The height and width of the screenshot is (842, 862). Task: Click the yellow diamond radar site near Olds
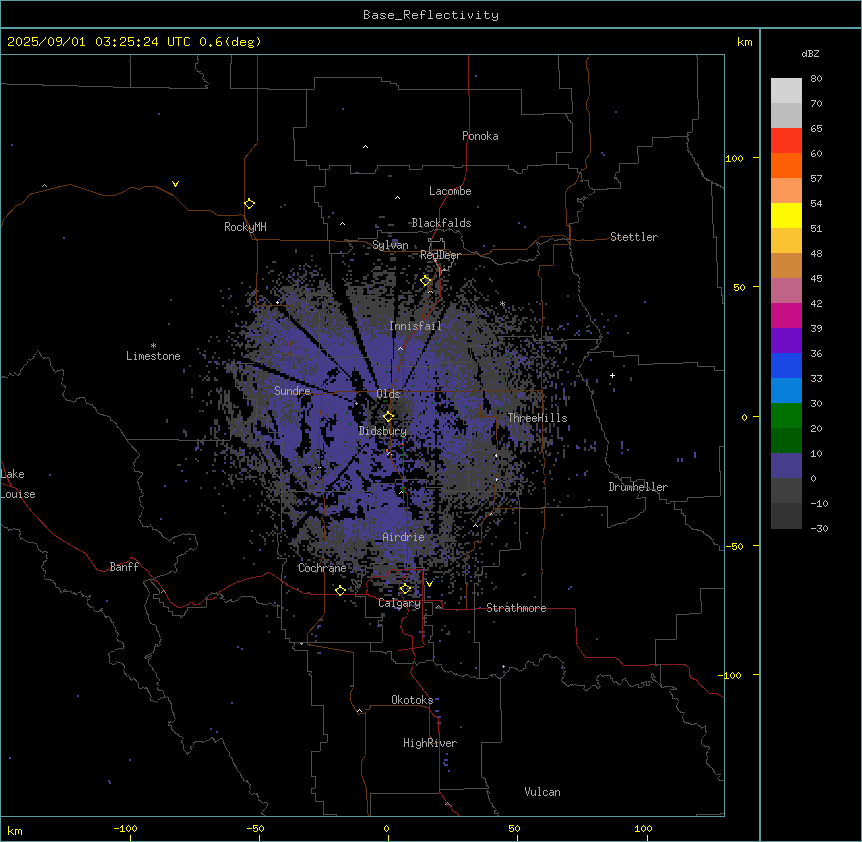pyautogui.click(x=388, y=417)
